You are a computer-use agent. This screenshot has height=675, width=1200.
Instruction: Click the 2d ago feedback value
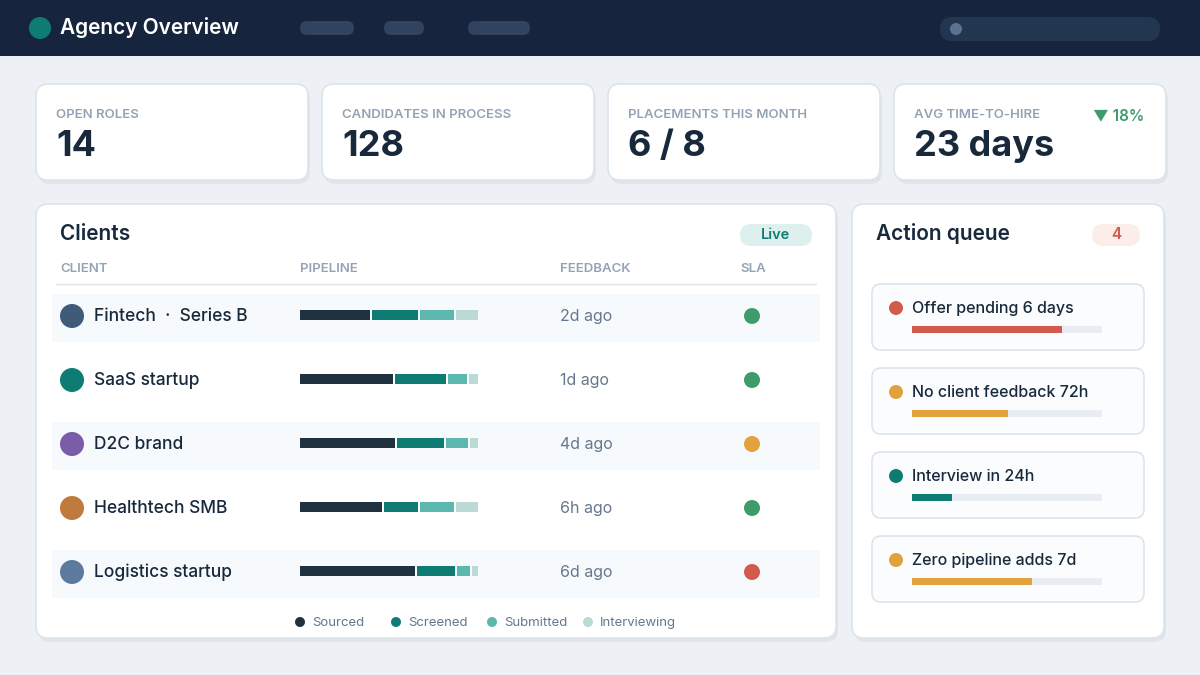[586, 316]
